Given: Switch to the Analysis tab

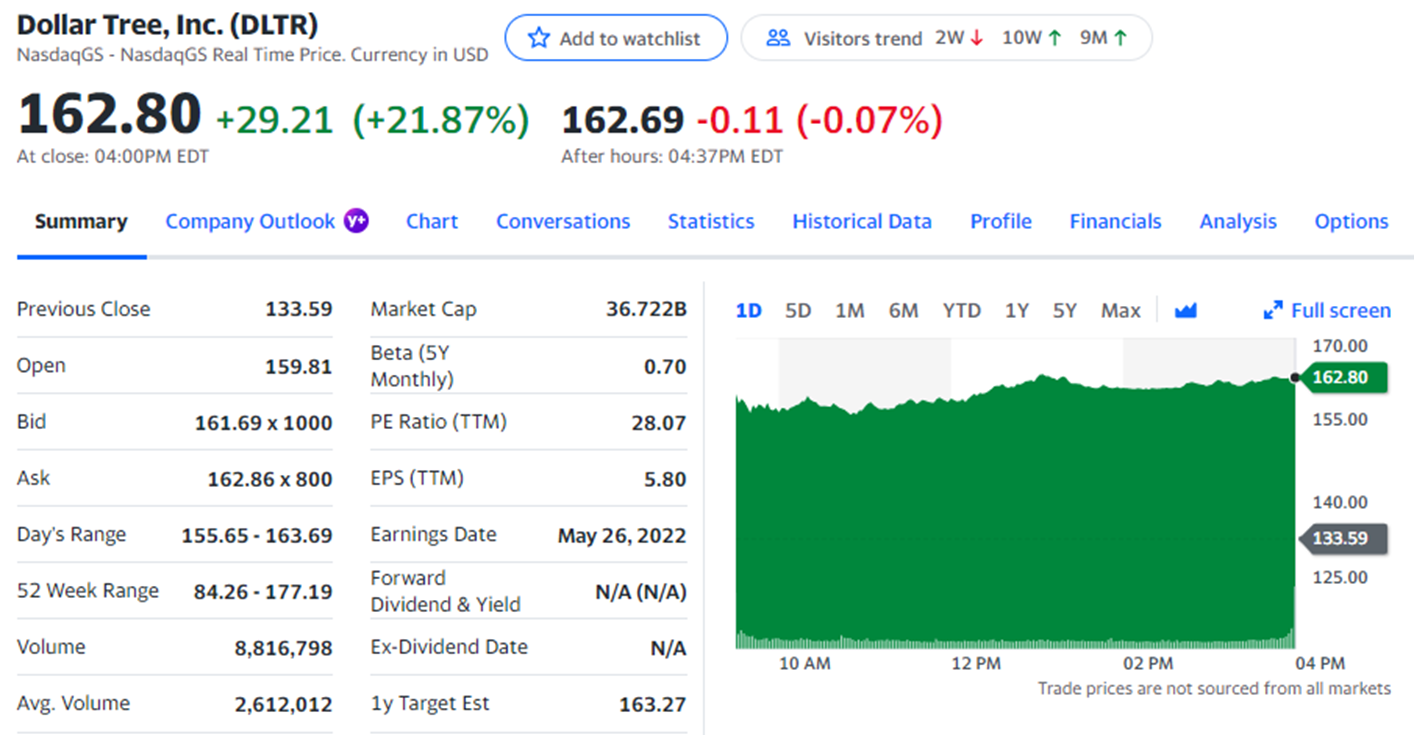Looking at the screenshot, I should (x=1238, y=221).
